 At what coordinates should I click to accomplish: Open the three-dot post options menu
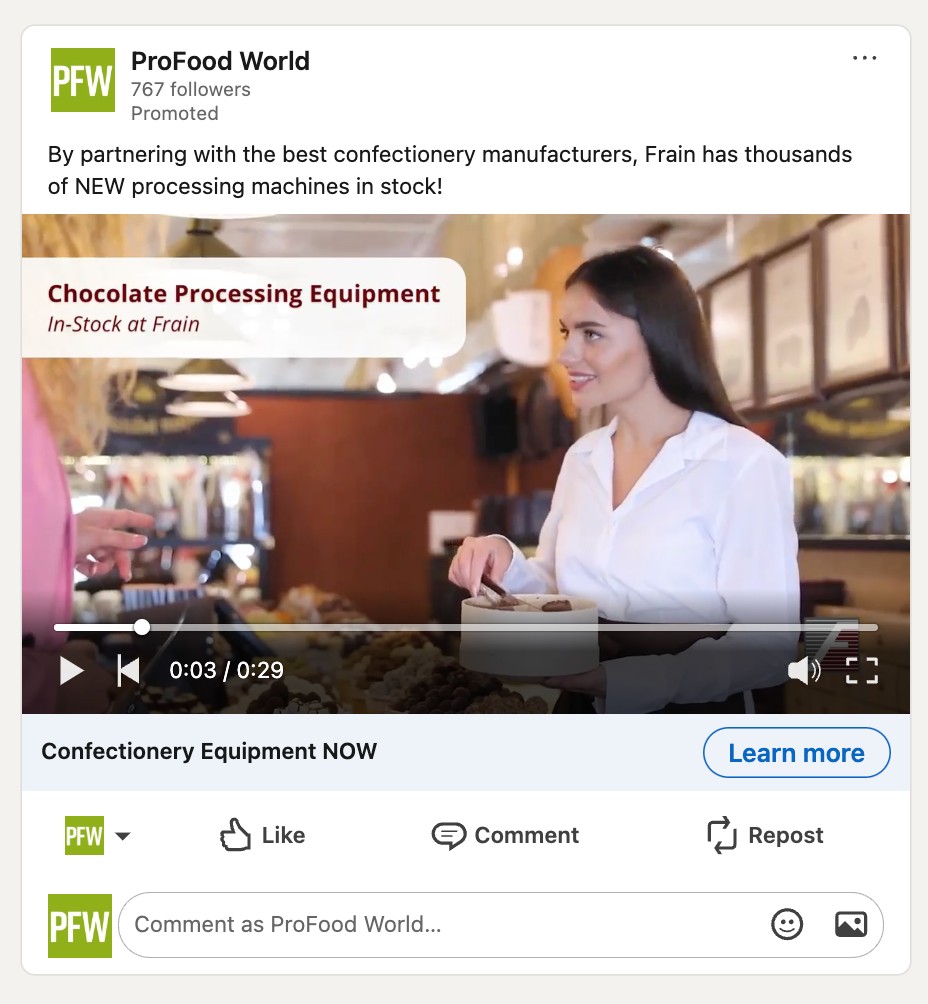864,58
